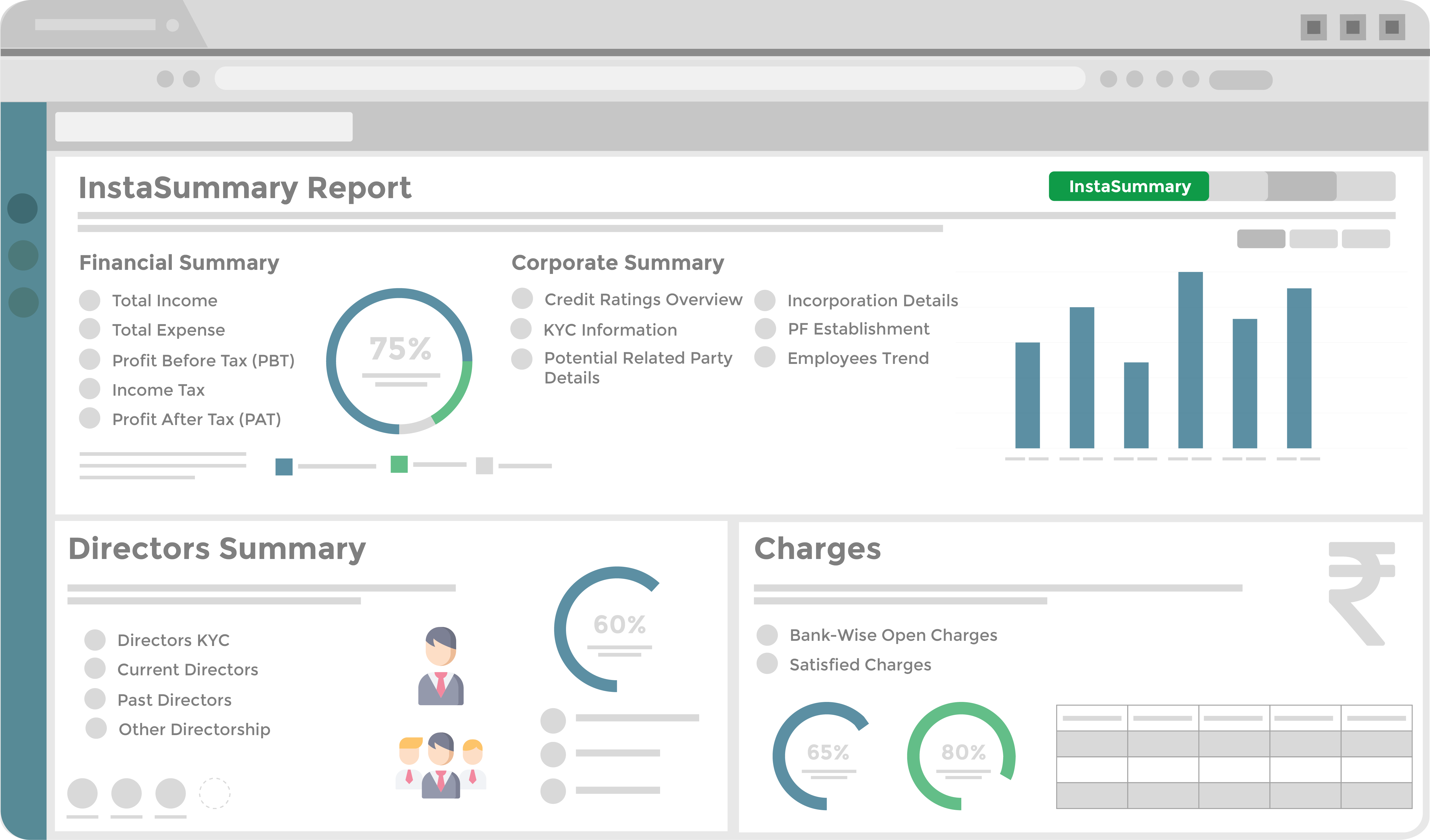Click the group of directors icon

(441, 765)
